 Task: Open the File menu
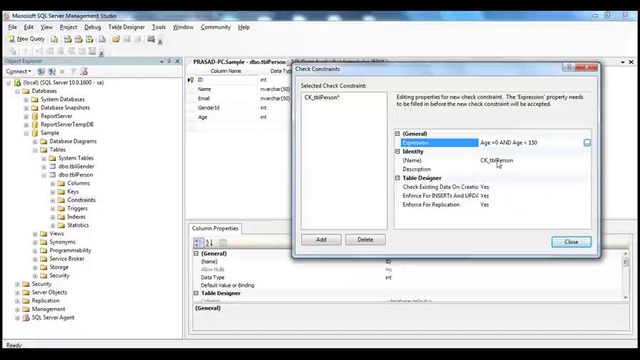coord(13,27)
